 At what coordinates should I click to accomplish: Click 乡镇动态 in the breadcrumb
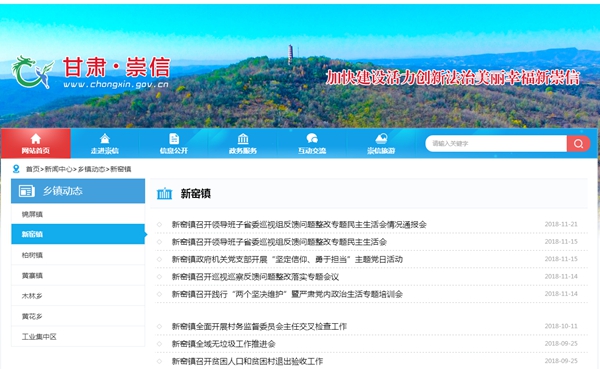(x=91, y=169)
